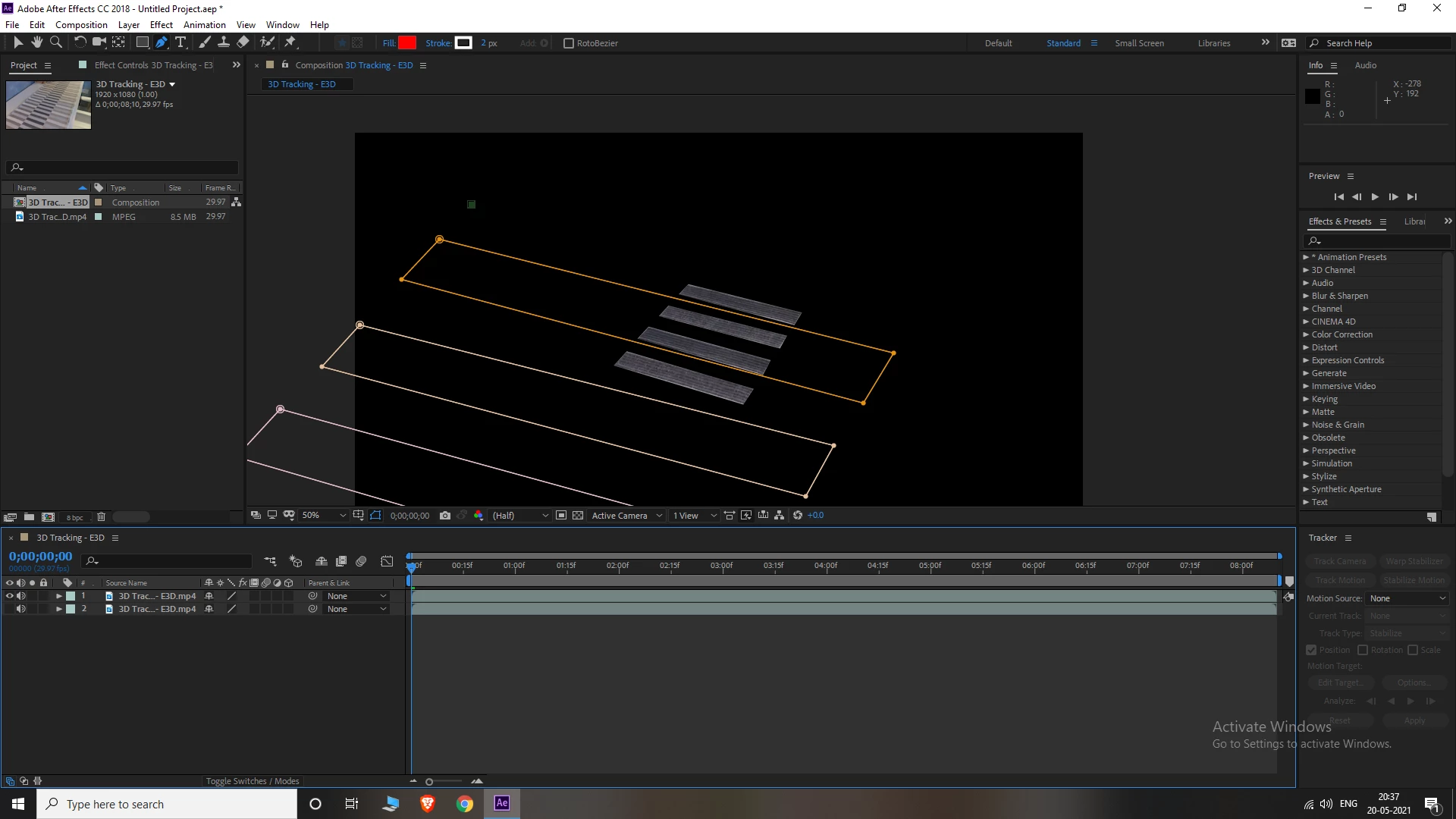Select the Hand tool
Screen dimensions: 1456x819
click(x=36, y=42)
